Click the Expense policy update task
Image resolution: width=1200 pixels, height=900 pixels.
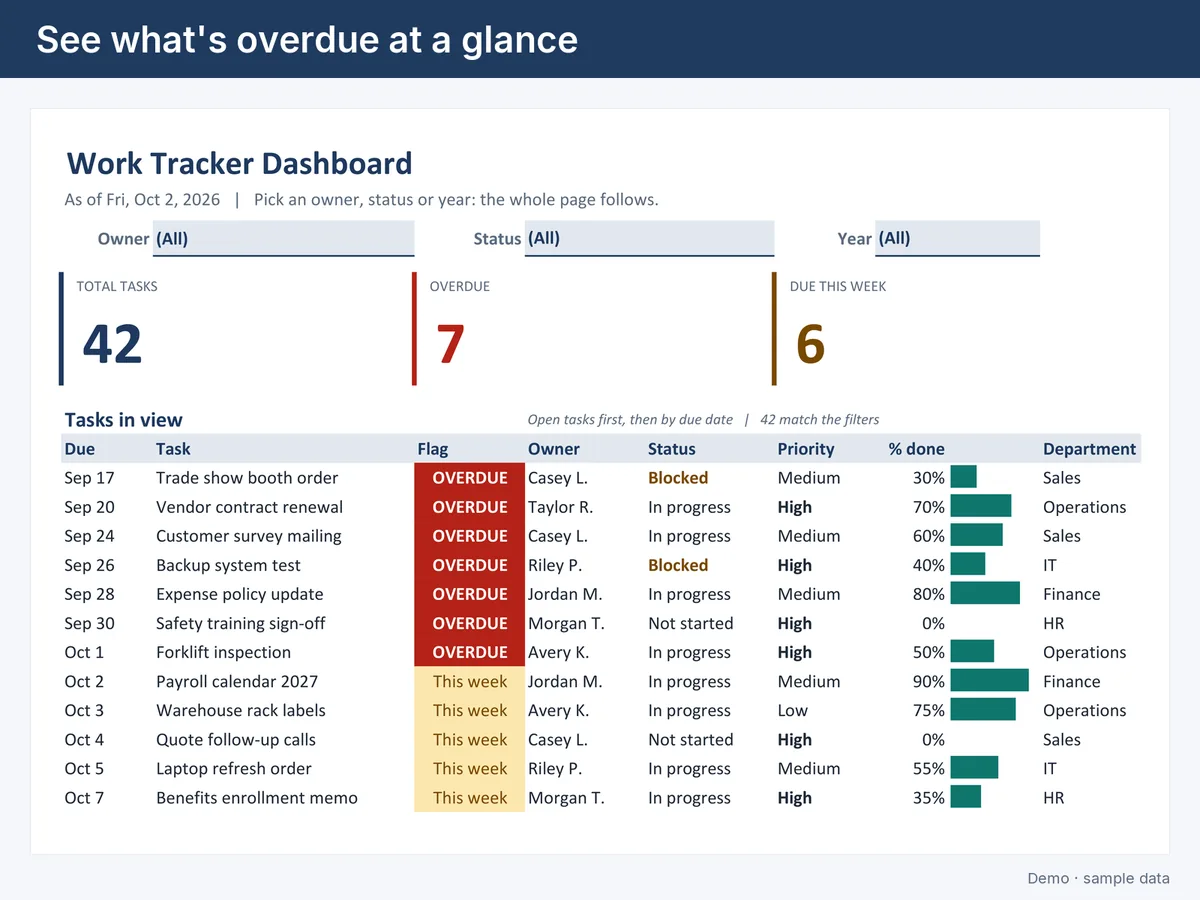[x=240, y=594]
